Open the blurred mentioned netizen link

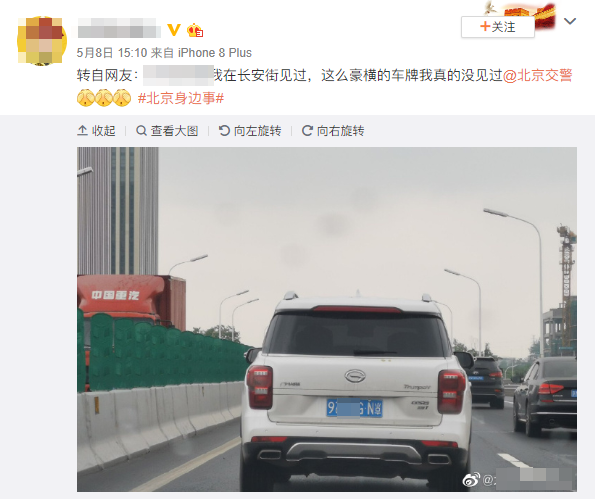pos(178,76)
